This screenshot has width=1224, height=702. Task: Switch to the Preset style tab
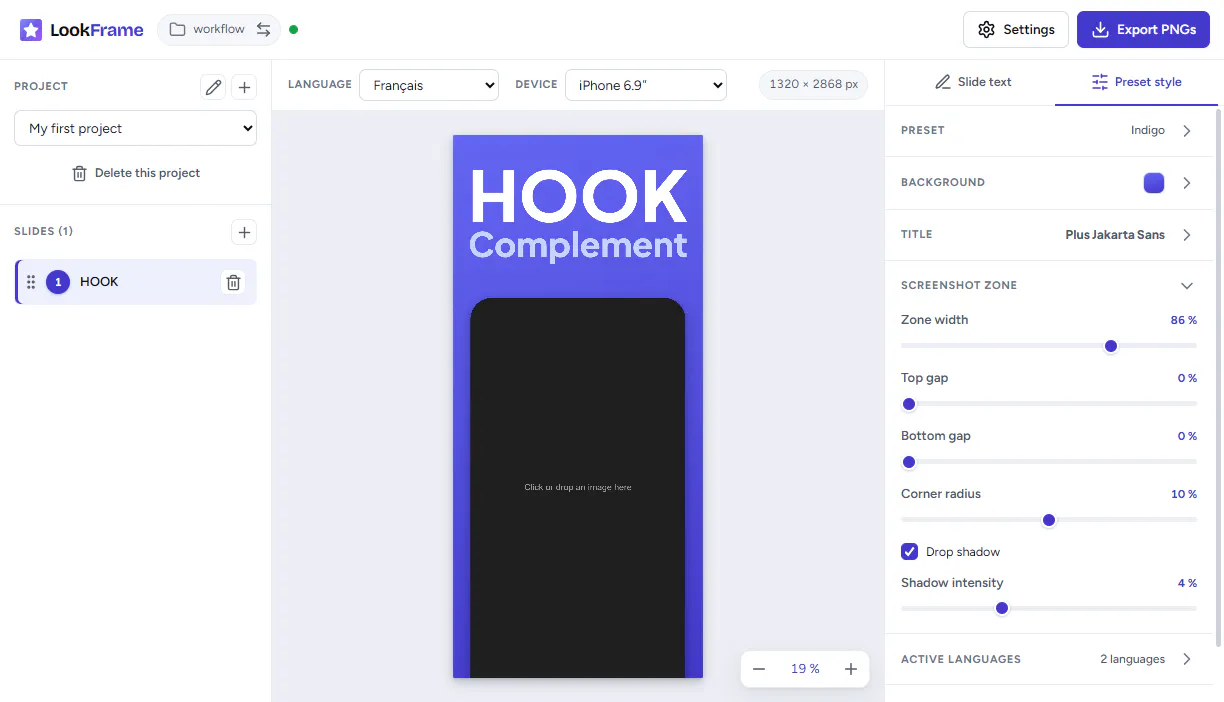coord(1136,82)
